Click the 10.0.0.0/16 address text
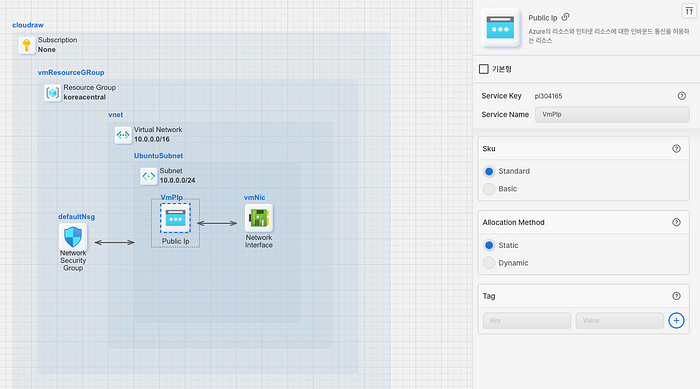This screenshot has height=389, width=700. coord(152,139)
